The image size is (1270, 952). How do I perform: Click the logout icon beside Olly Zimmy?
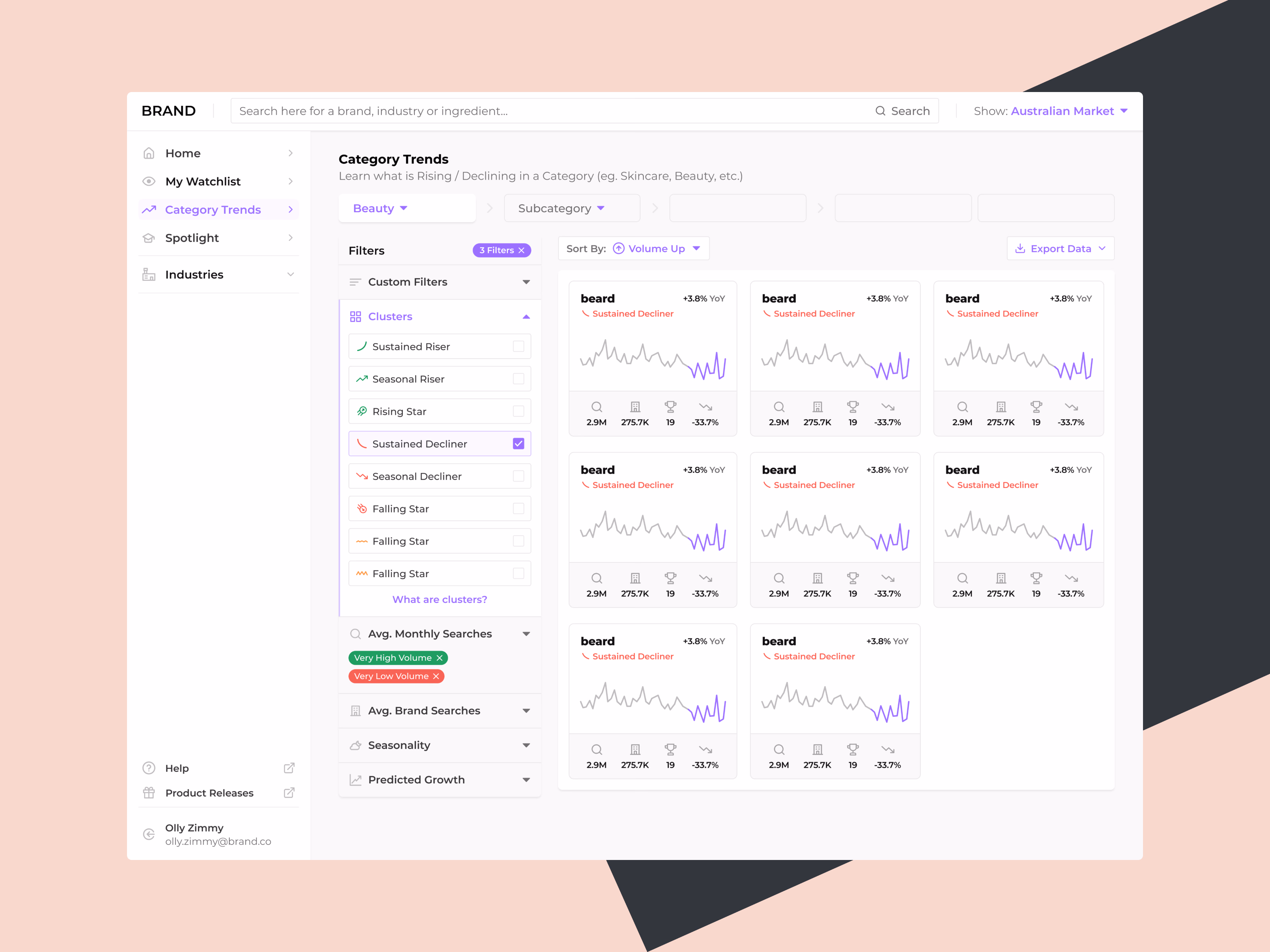click(149, 834)
